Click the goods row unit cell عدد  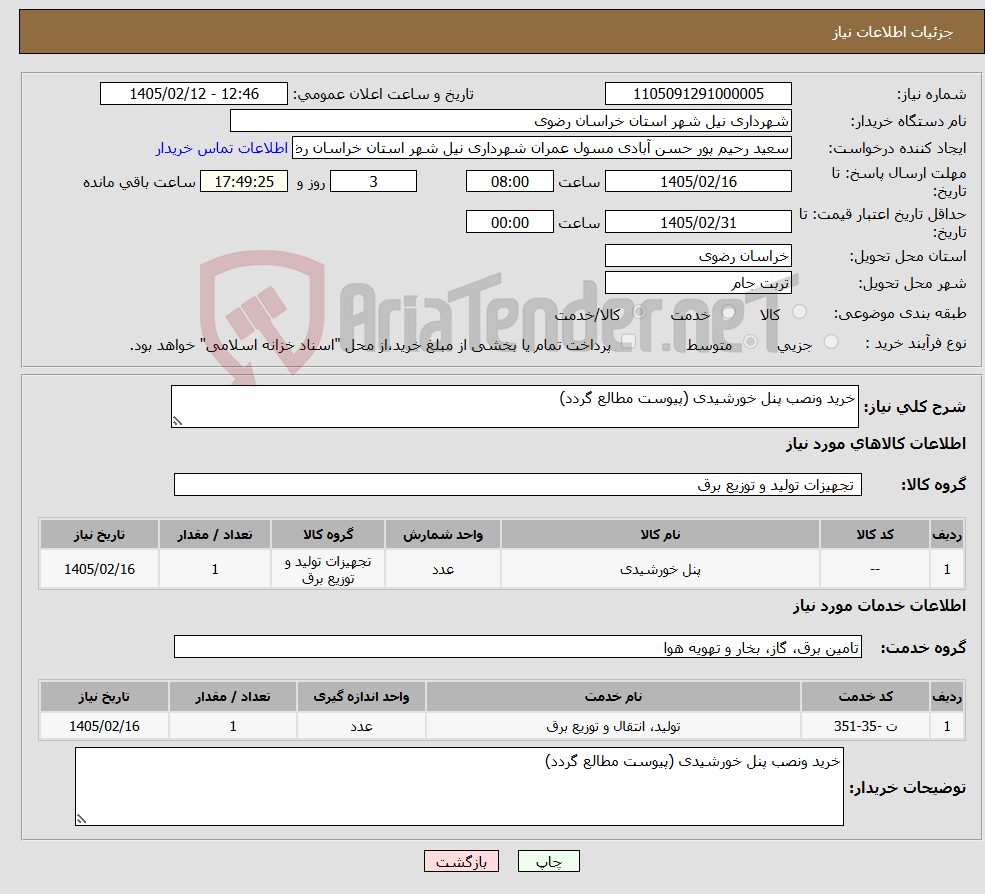(442, 569)
